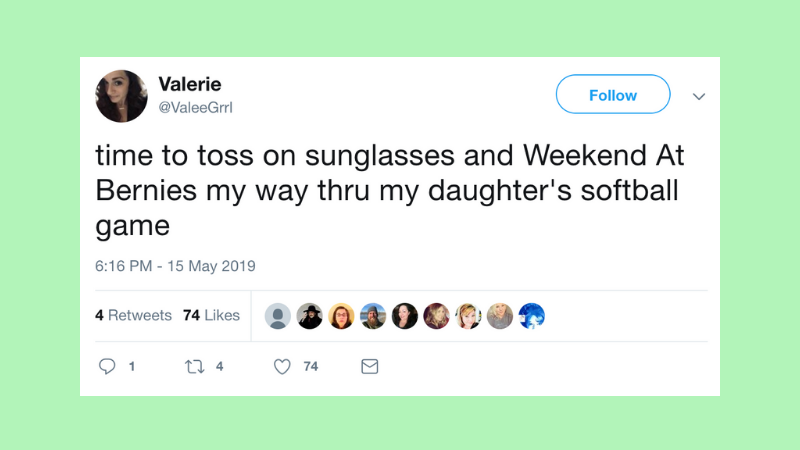Click the Follow button
Image resolution: width=800 pixels, height=450 pixels.
pyautogui.click(x=613, y=95)
